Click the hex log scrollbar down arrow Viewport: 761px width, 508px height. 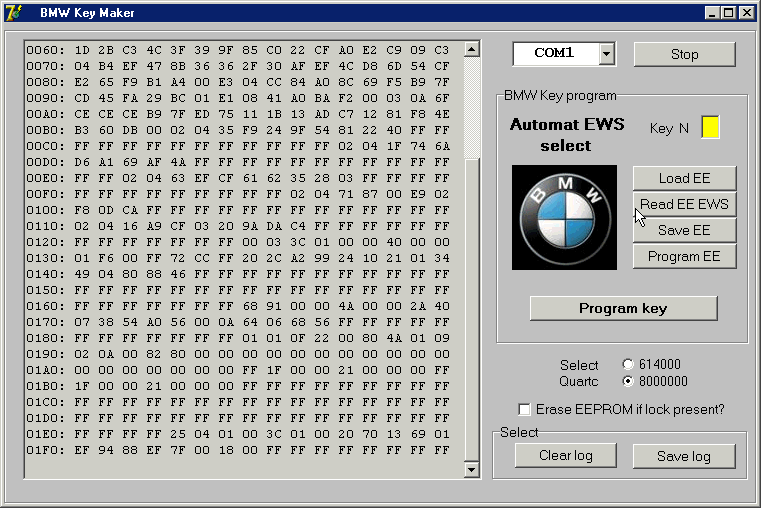point(472,469)
